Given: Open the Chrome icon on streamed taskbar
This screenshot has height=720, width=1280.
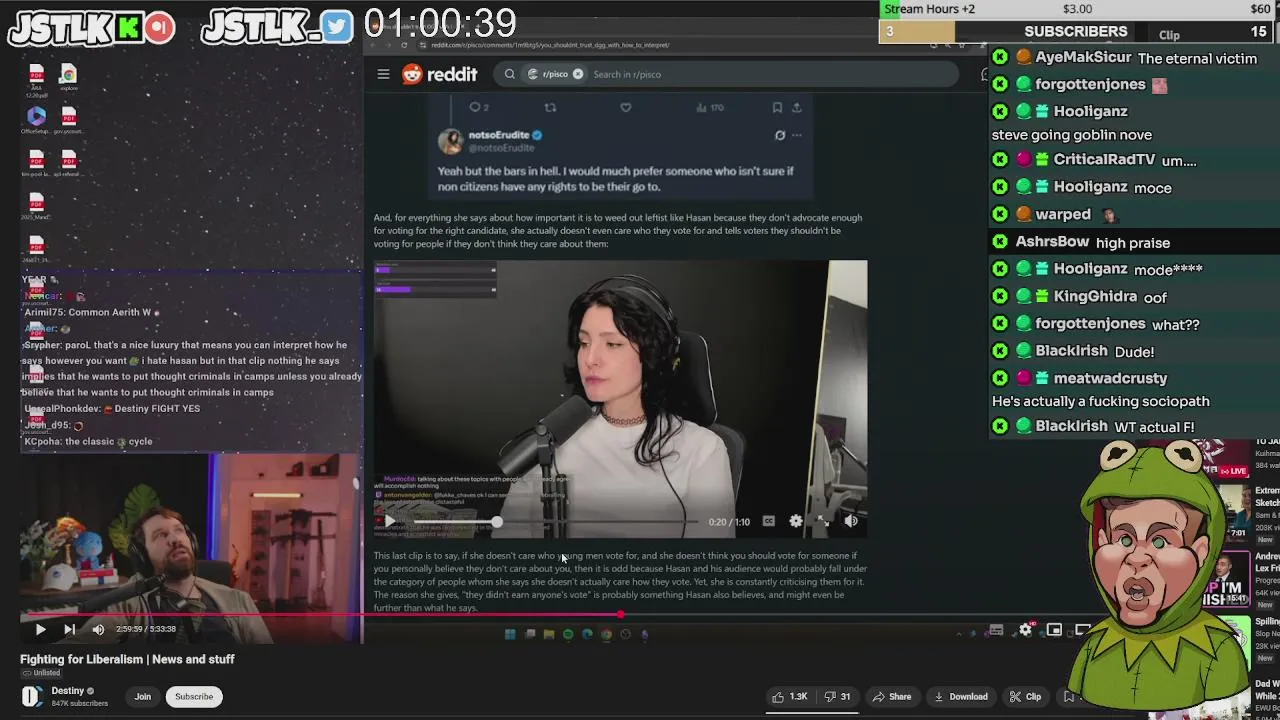Looking at the screenshot, I should coord(606,634).
